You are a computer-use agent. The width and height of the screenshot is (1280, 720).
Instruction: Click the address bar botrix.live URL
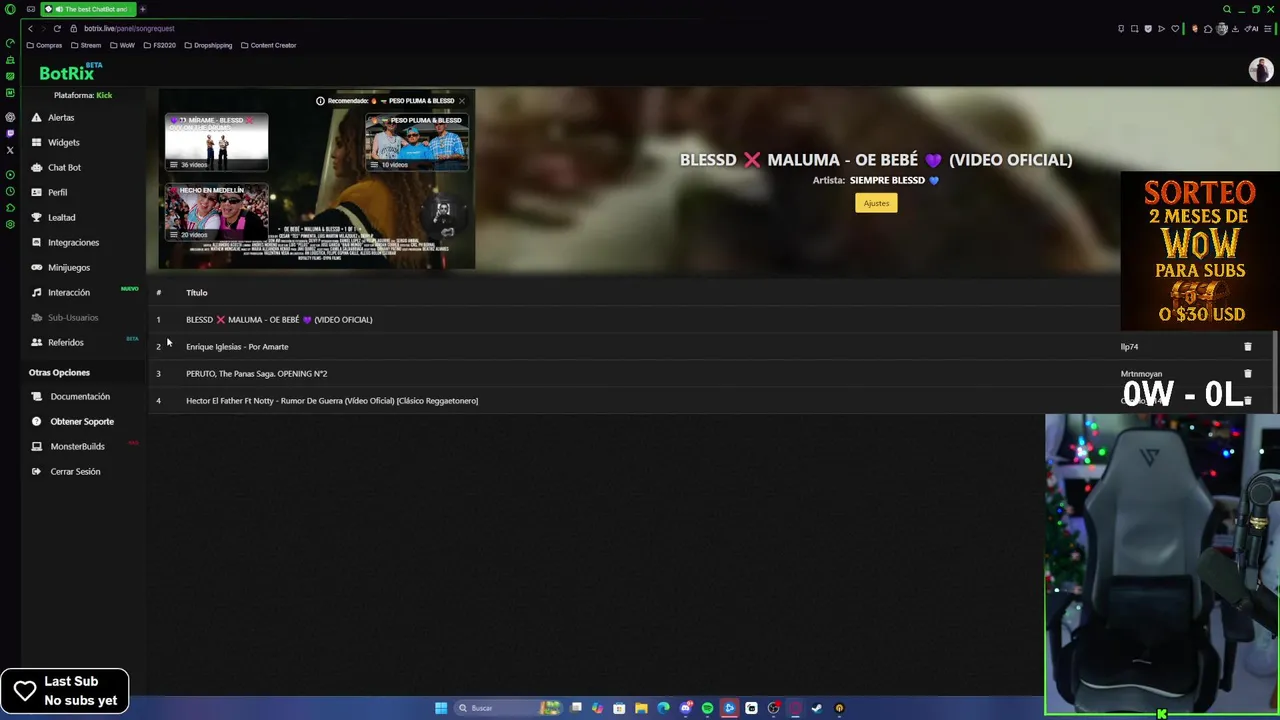point(129,28)
